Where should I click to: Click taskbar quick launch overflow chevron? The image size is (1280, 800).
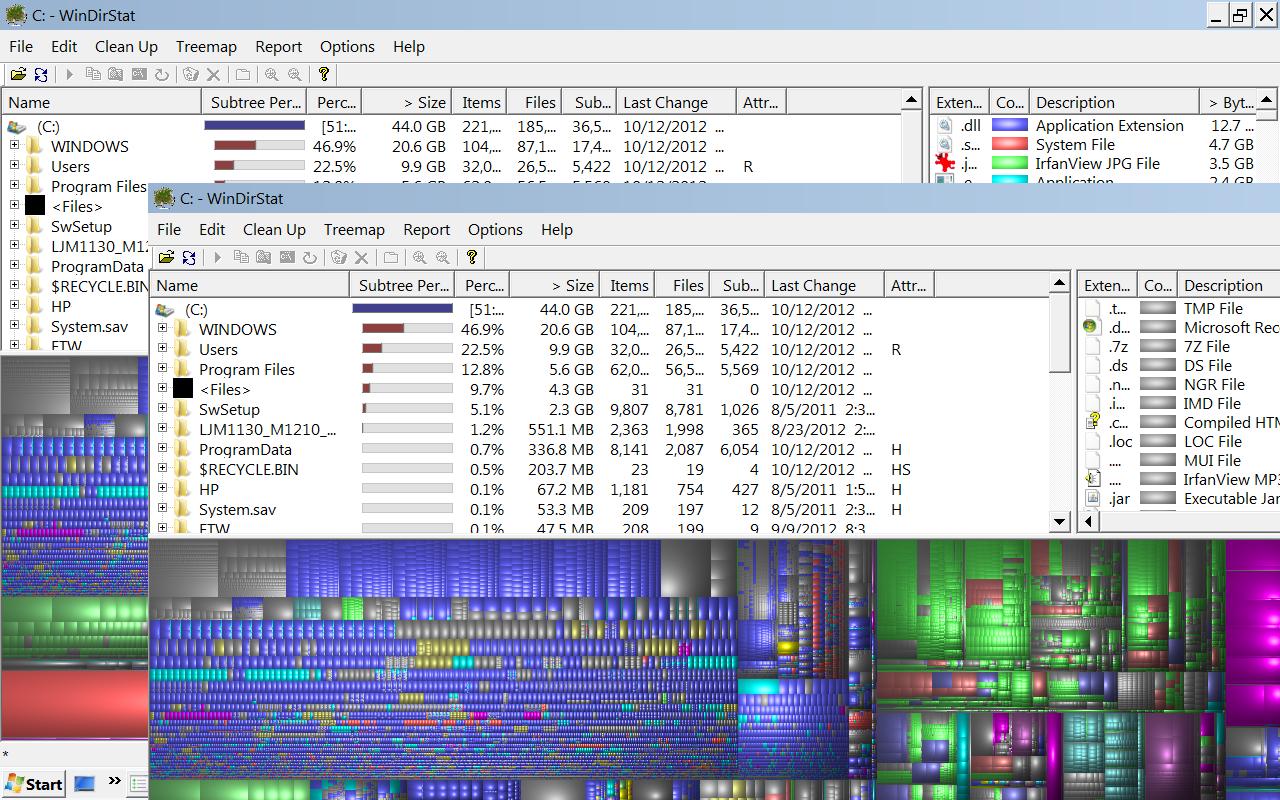coord(114,781)
